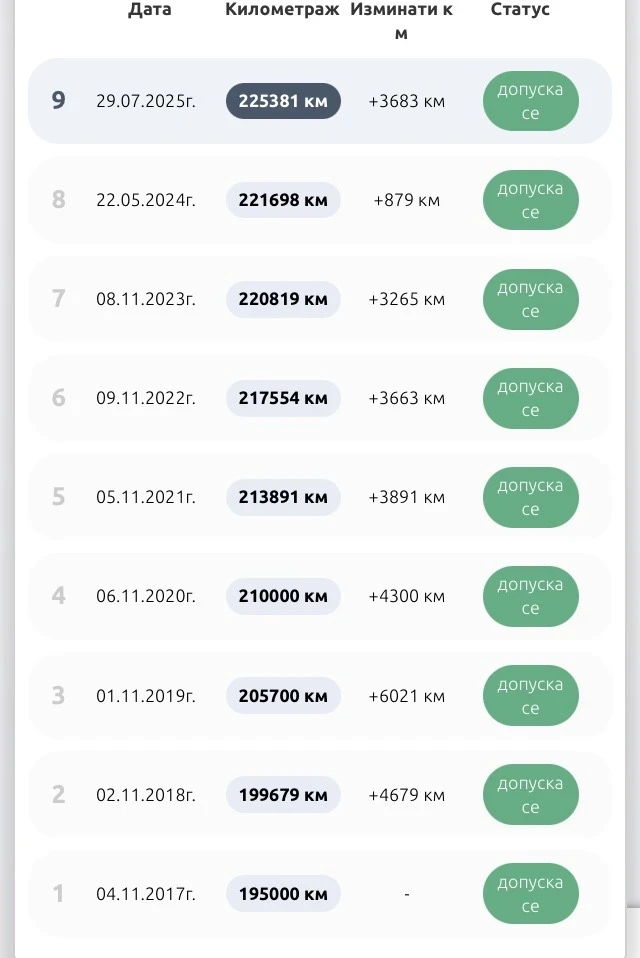
Task: Click the 213891 км mileage badge
Action: [x=283, y=497]
